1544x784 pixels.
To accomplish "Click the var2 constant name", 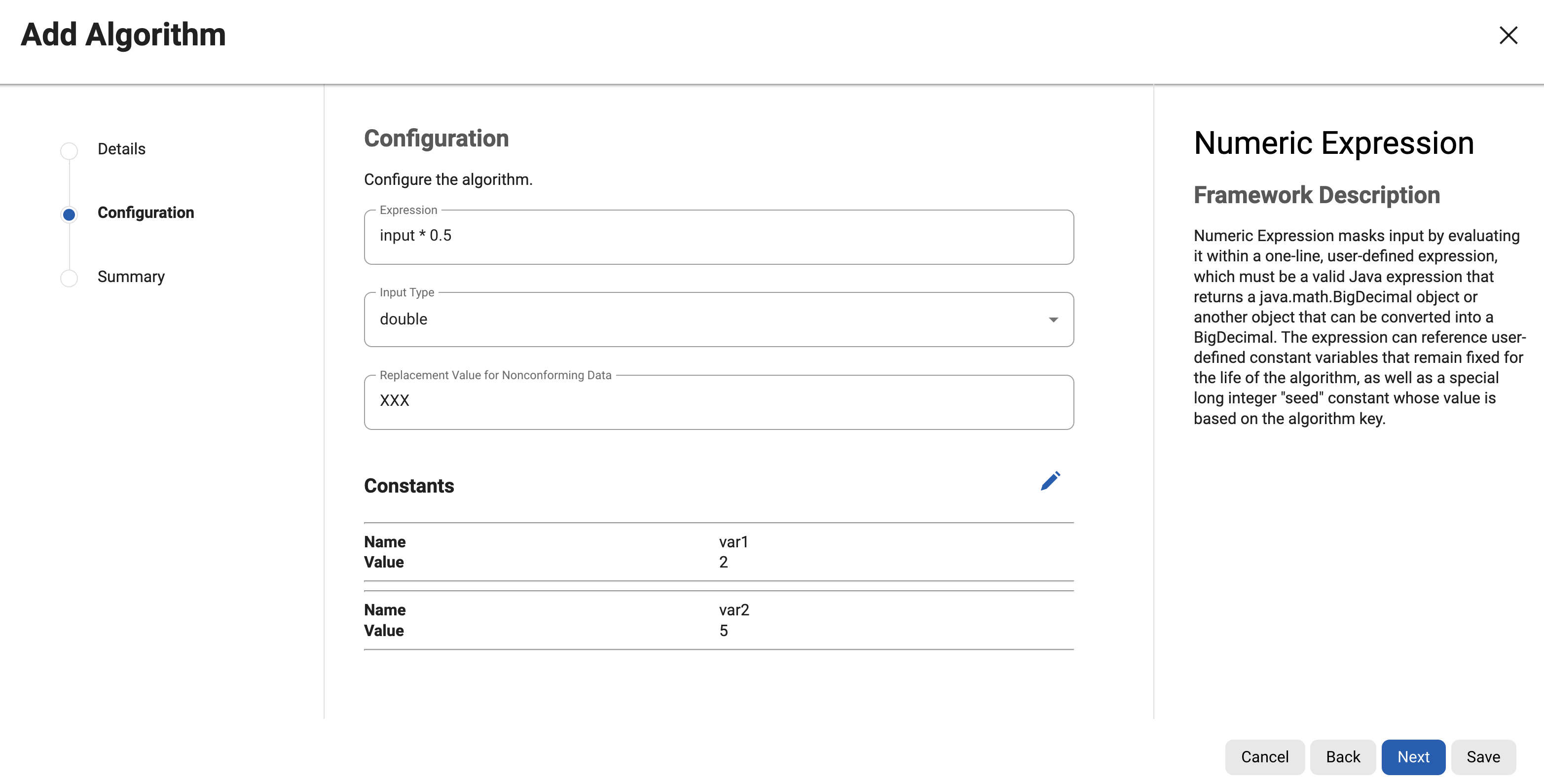I will pos(734,610).
